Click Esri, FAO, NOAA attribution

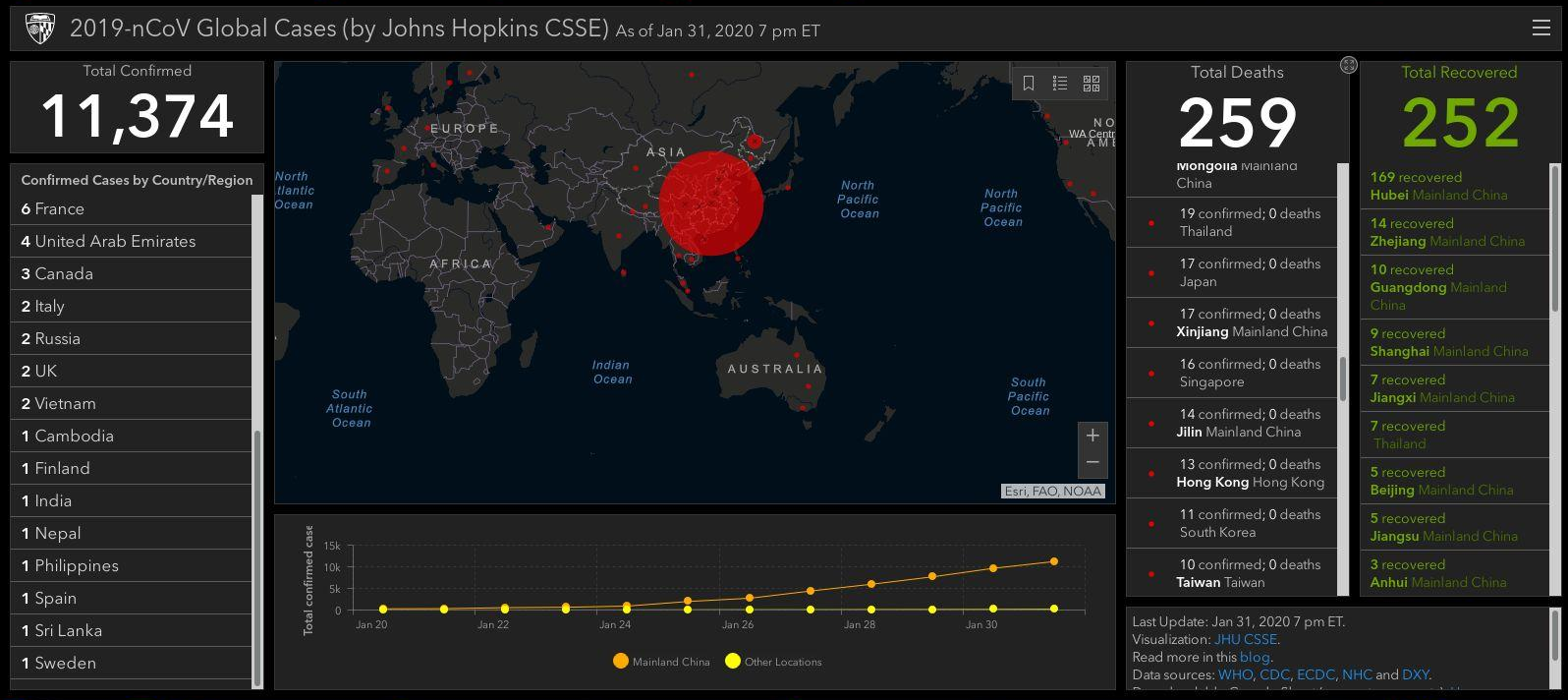(1053, 491)
